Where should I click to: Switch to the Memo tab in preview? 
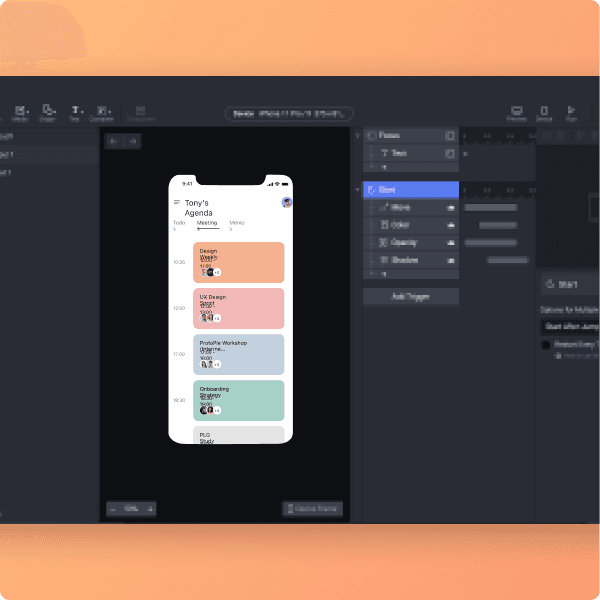point(237,223)
